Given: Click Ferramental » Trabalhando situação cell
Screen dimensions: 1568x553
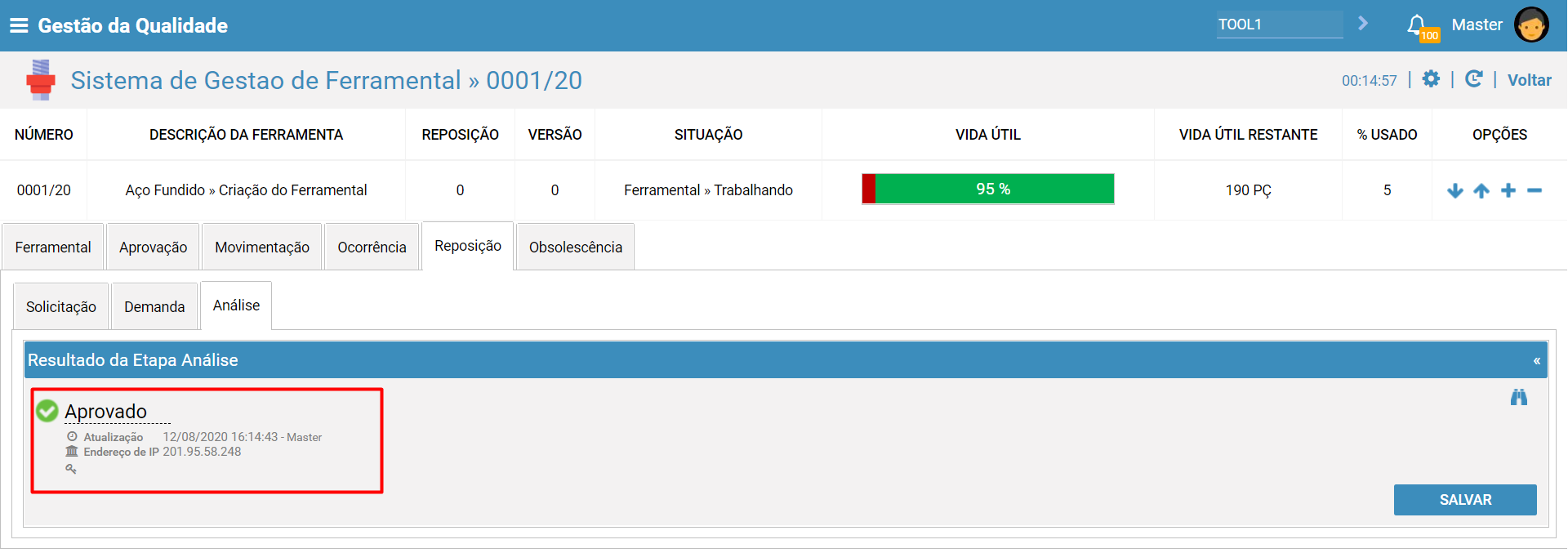Looking at the screenshot, I should pos(708,190).
